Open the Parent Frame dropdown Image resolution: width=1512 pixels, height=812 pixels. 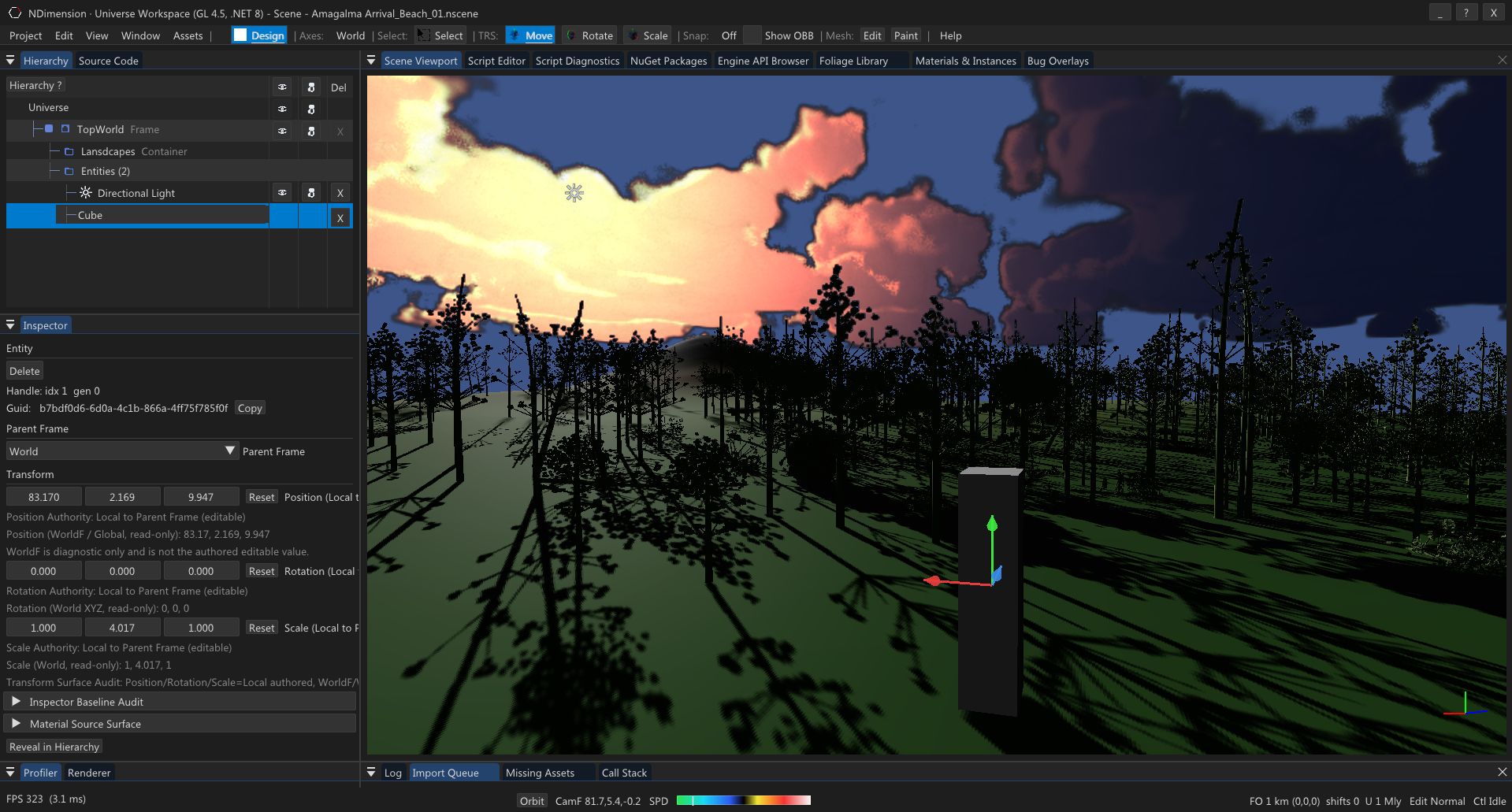point(229,450)
